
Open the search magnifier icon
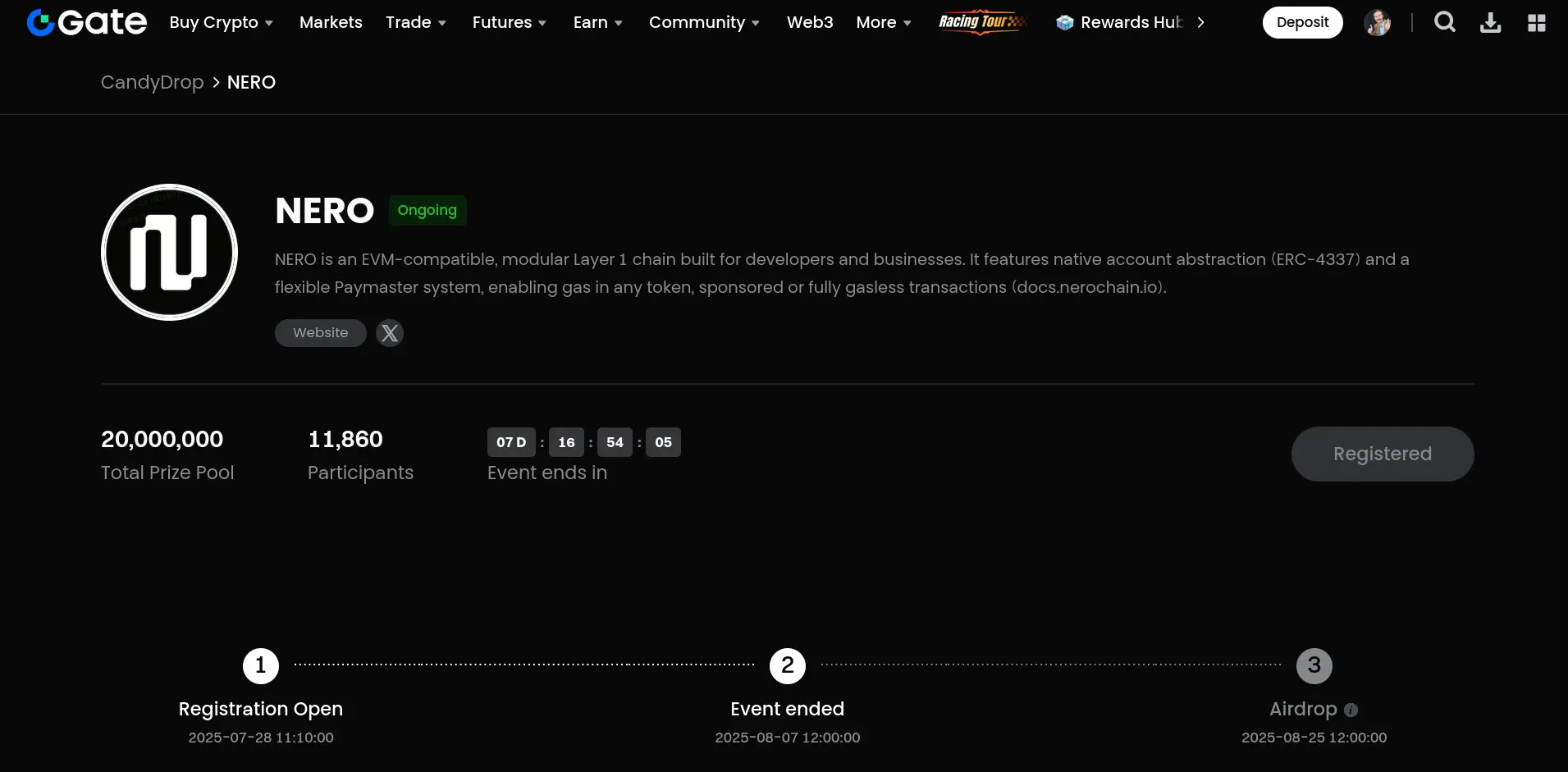1445,22
